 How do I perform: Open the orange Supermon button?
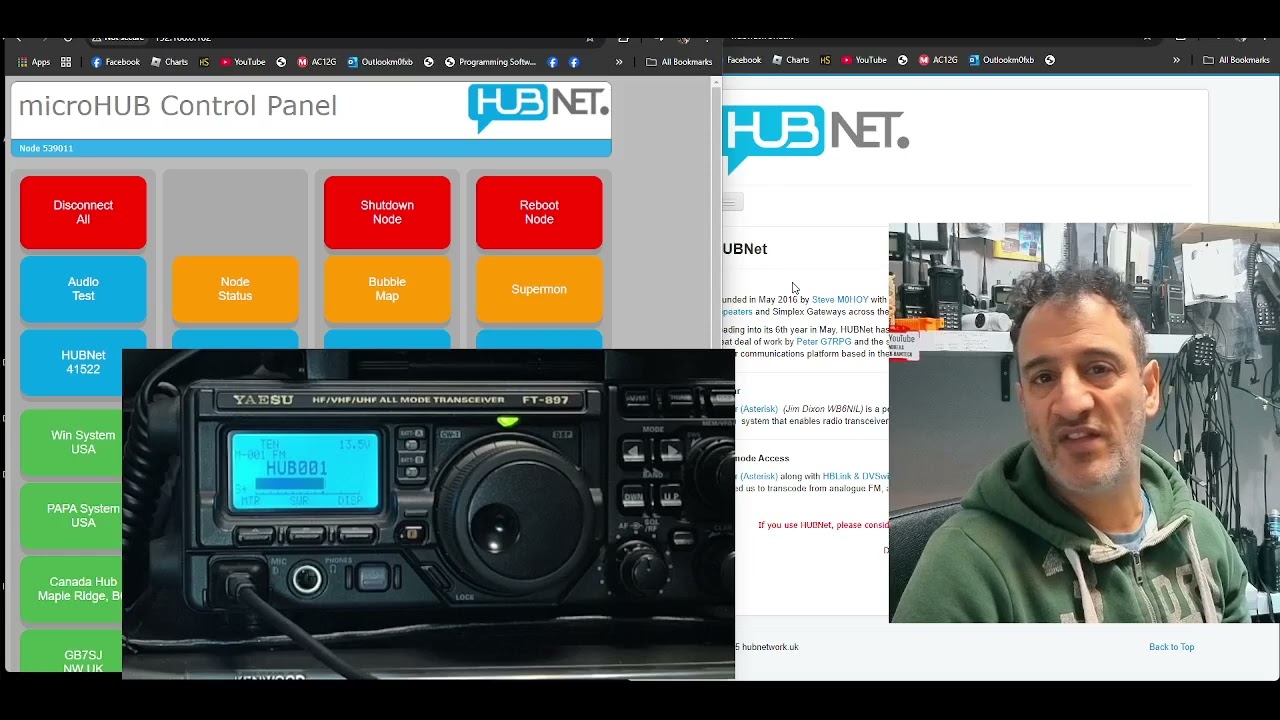pos(539,289)
